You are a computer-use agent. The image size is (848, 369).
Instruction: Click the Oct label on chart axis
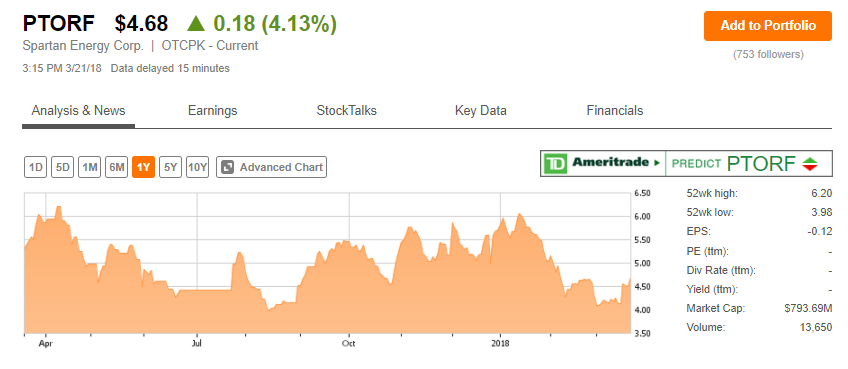point(349,343)
